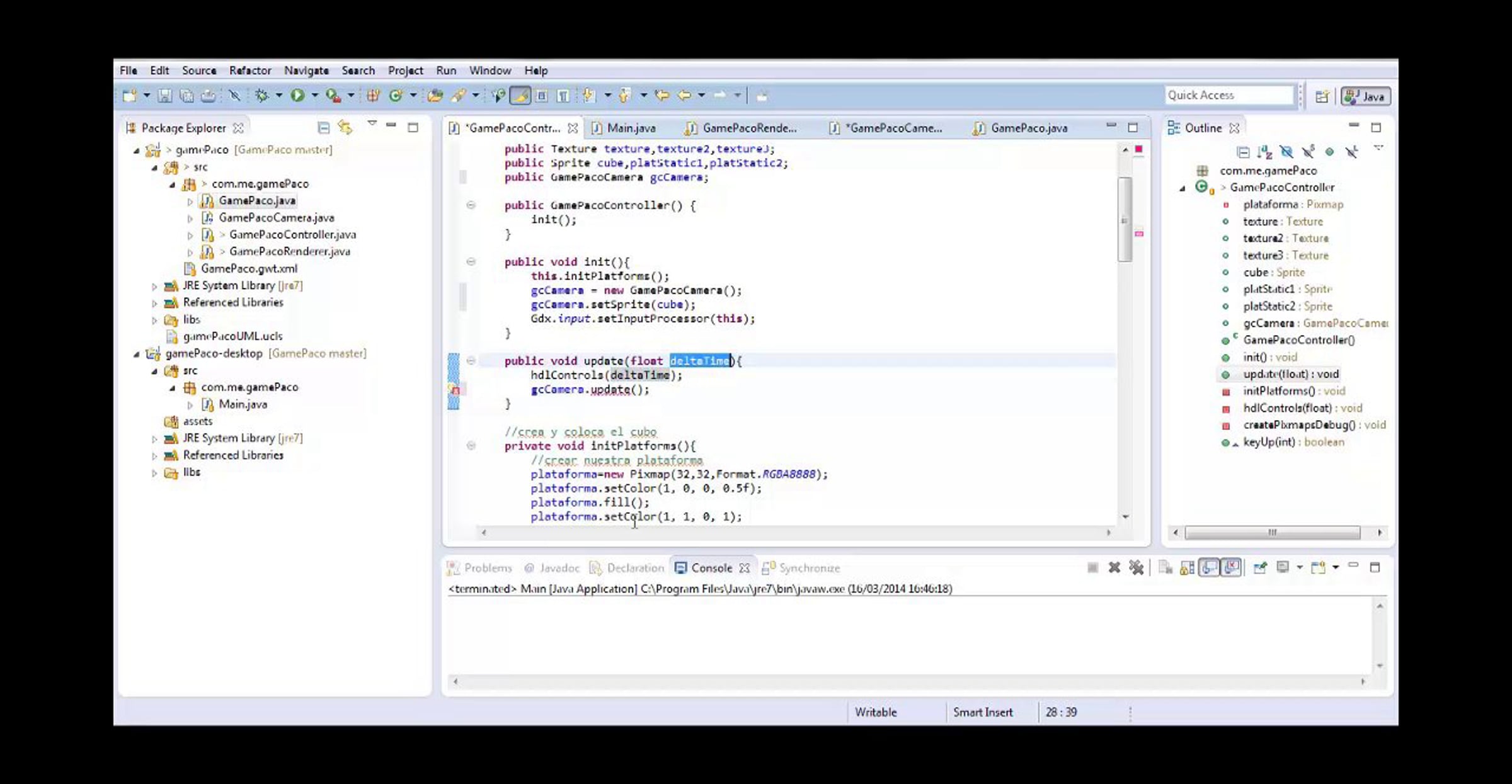Click the Last Edit Location arrow icon
Image resolution: width=1512 pixels, height=784 pixels.
click(661, 96)
